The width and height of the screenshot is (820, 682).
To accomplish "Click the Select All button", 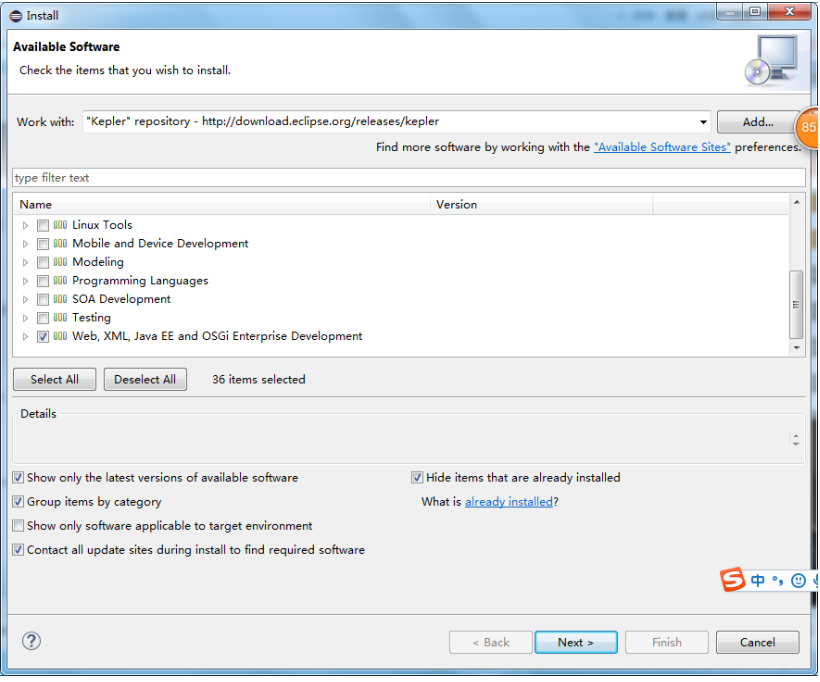I will tap(54, 379).
